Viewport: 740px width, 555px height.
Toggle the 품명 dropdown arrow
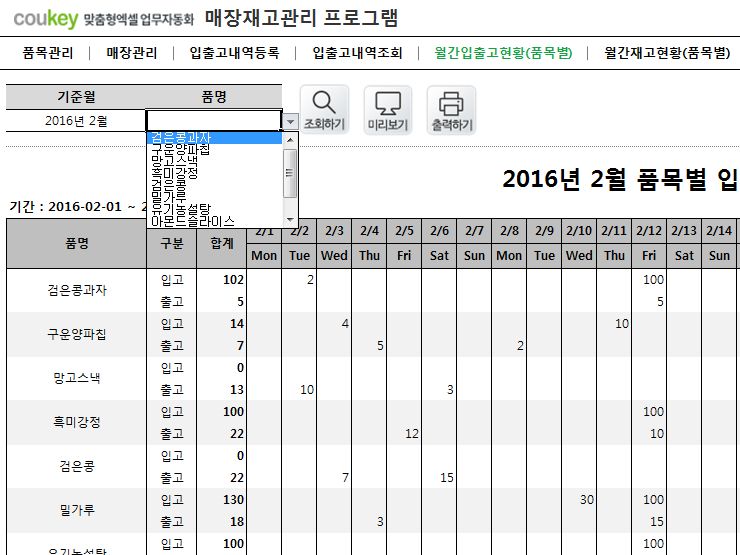point(290,122)
